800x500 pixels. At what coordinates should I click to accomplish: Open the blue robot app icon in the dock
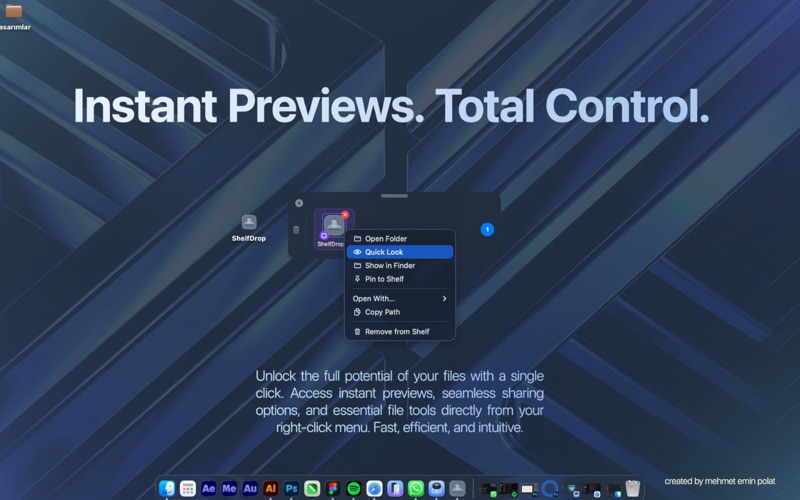pos(437,488)
